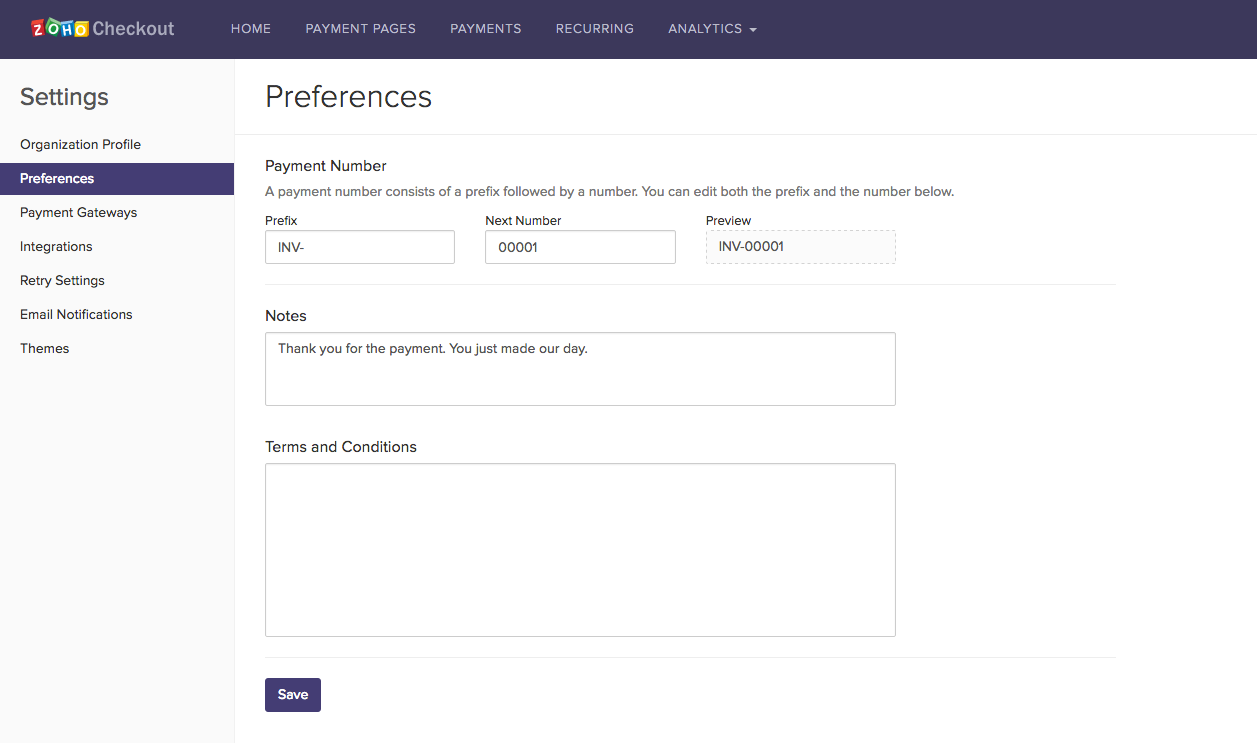
Task: Configure Email Notifications
Action: (76, 314)
